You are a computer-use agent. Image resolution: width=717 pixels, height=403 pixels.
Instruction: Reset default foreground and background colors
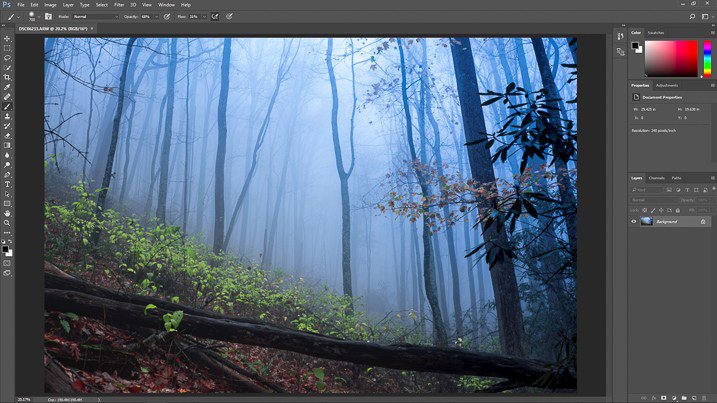[x=4, y=242]
